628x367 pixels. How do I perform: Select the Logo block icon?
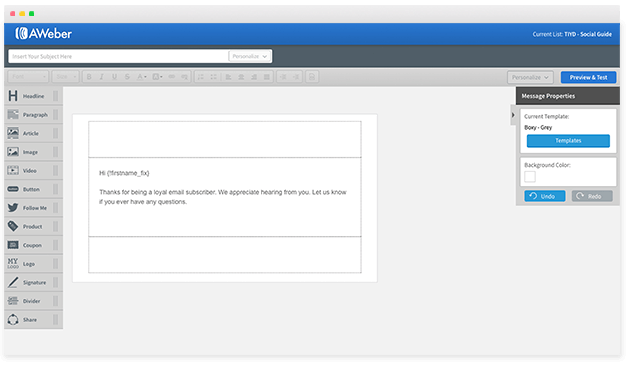coord(13,263)
